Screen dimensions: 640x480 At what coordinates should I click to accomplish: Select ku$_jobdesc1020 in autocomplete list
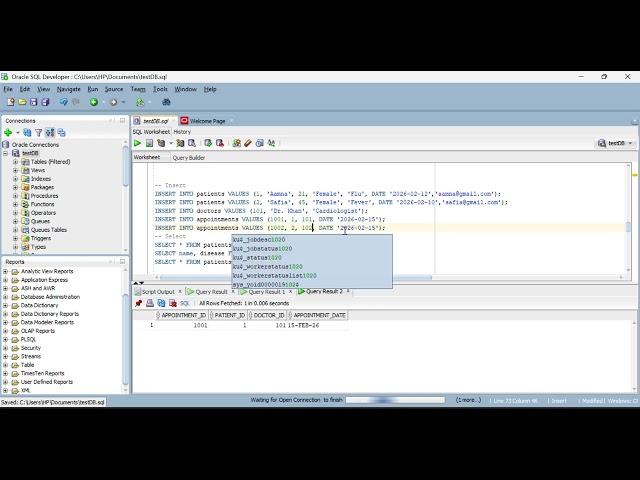pyautogui.click(x=312, y=240)
